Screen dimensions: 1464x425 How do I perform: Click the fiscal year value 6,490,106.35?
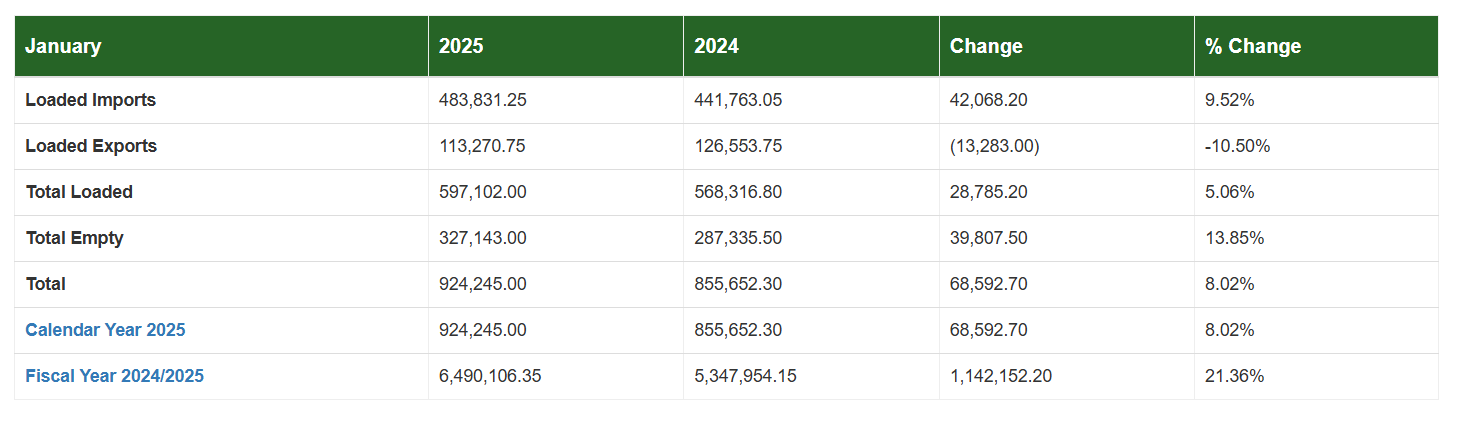pyautogui.click(x=490, y=376)
